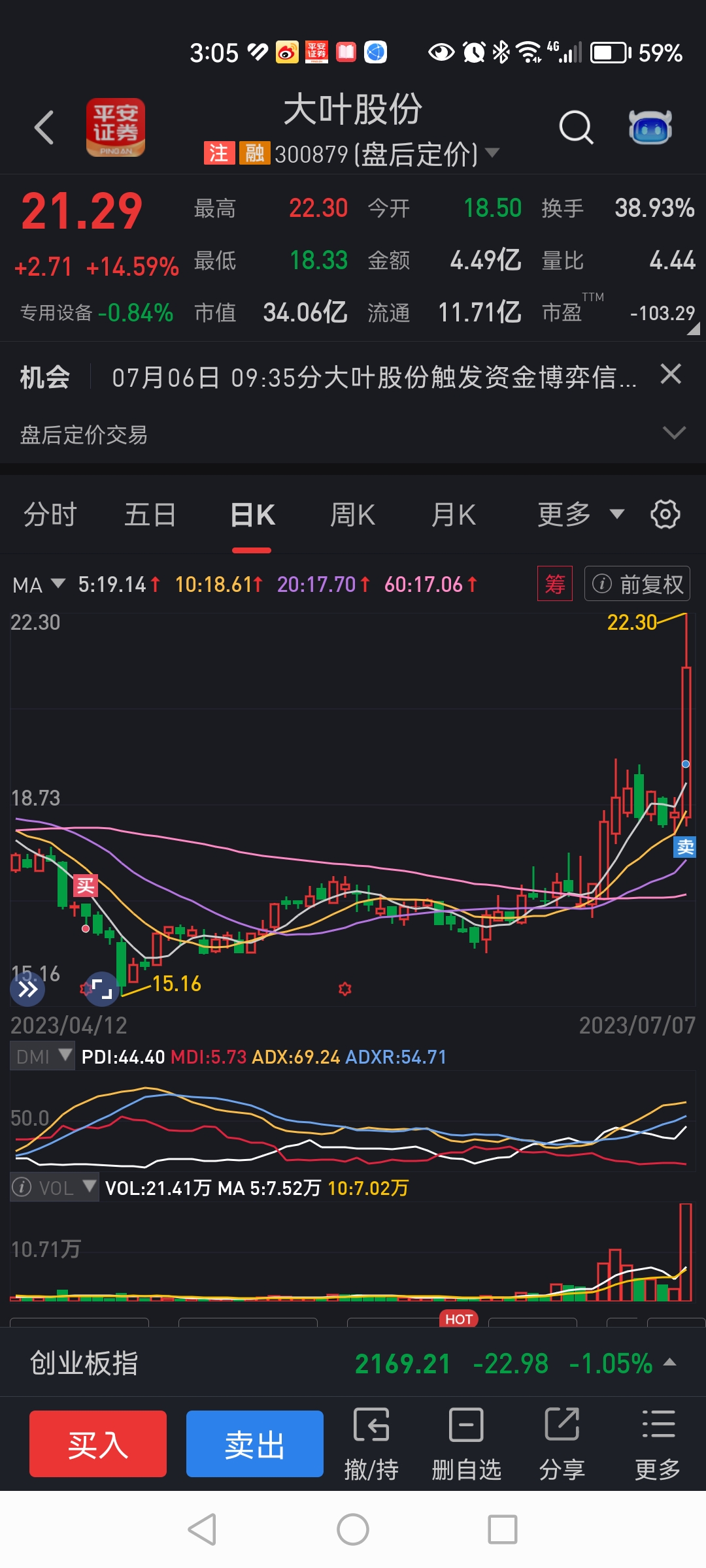The image size is (706, 1568).
Task: Tap the 买入 buy button
Action: 98,1444
